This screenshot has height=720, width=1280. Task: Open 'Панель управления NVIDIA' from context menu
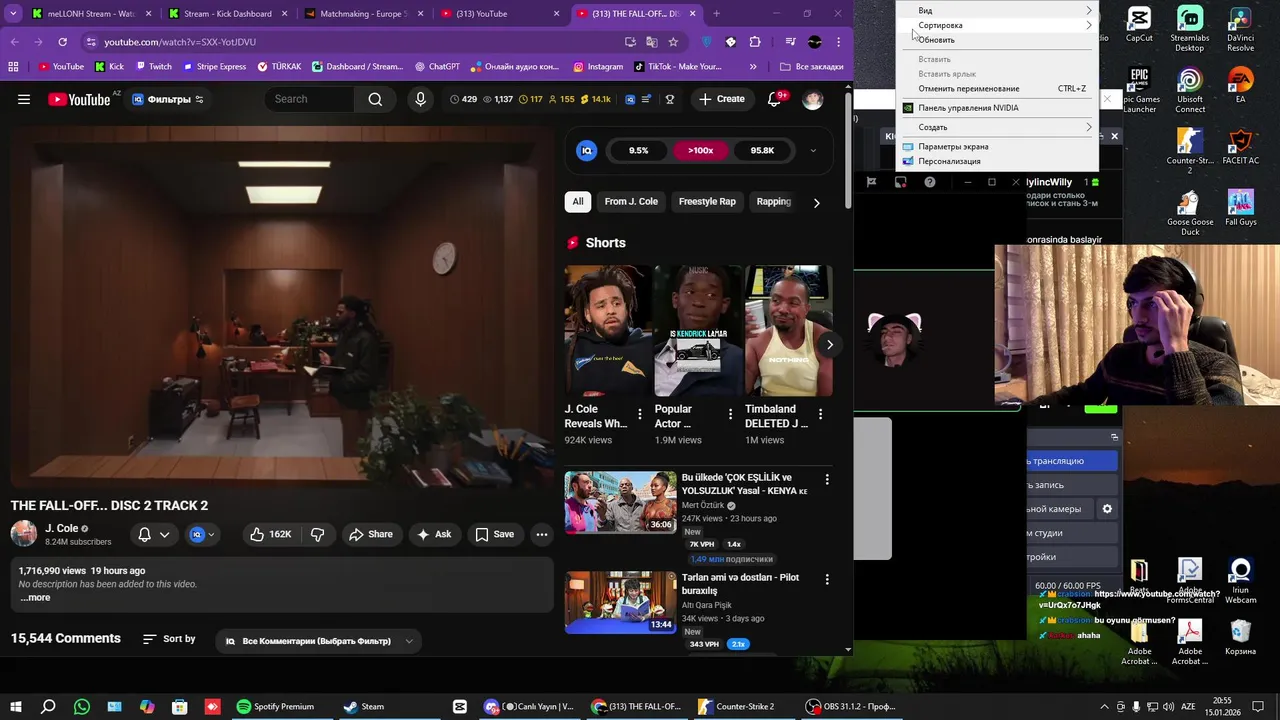coord(997,108)
